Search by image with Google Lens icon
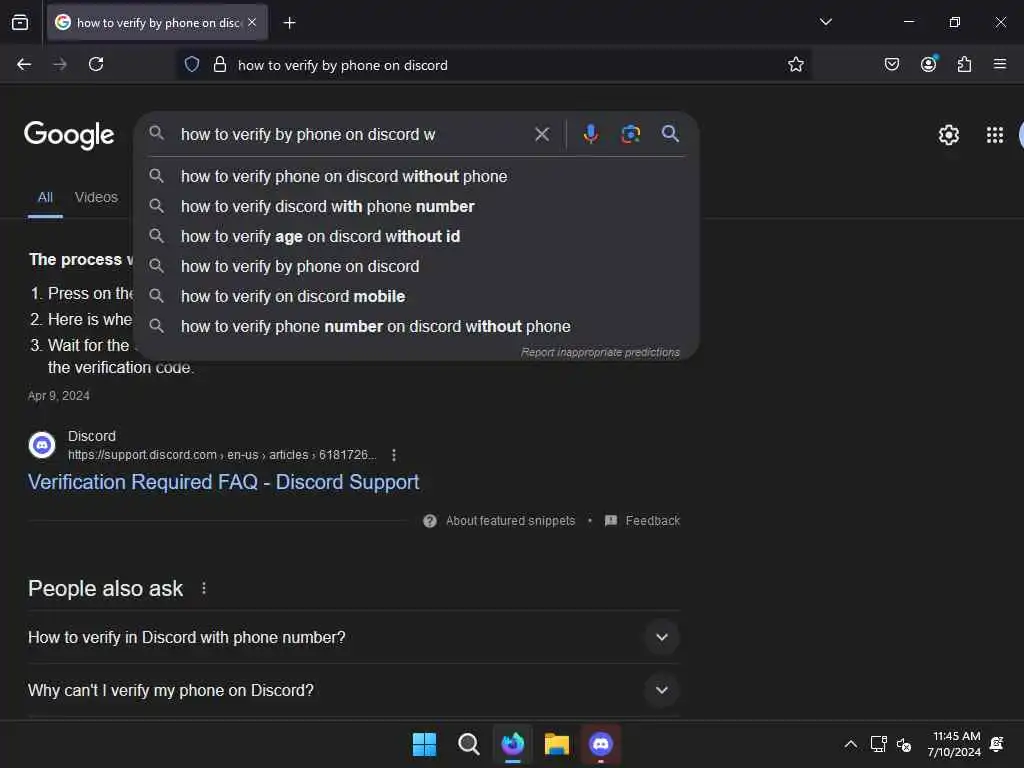 pos(630,134)
